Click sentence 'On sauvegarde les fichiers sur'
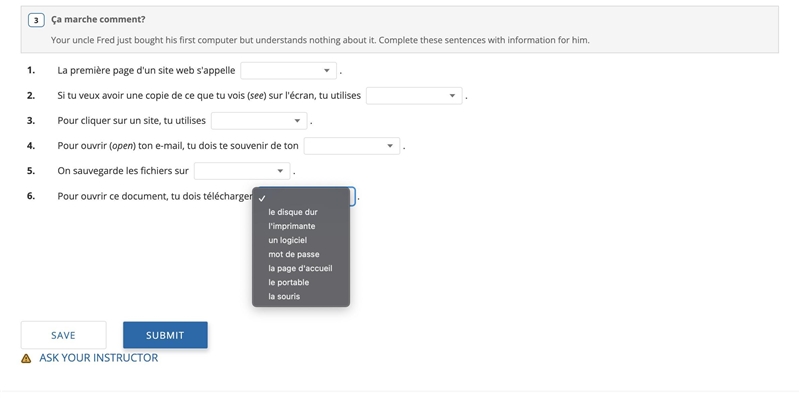The height and width of the screenshot is (398, 800). tap(123, 171)
